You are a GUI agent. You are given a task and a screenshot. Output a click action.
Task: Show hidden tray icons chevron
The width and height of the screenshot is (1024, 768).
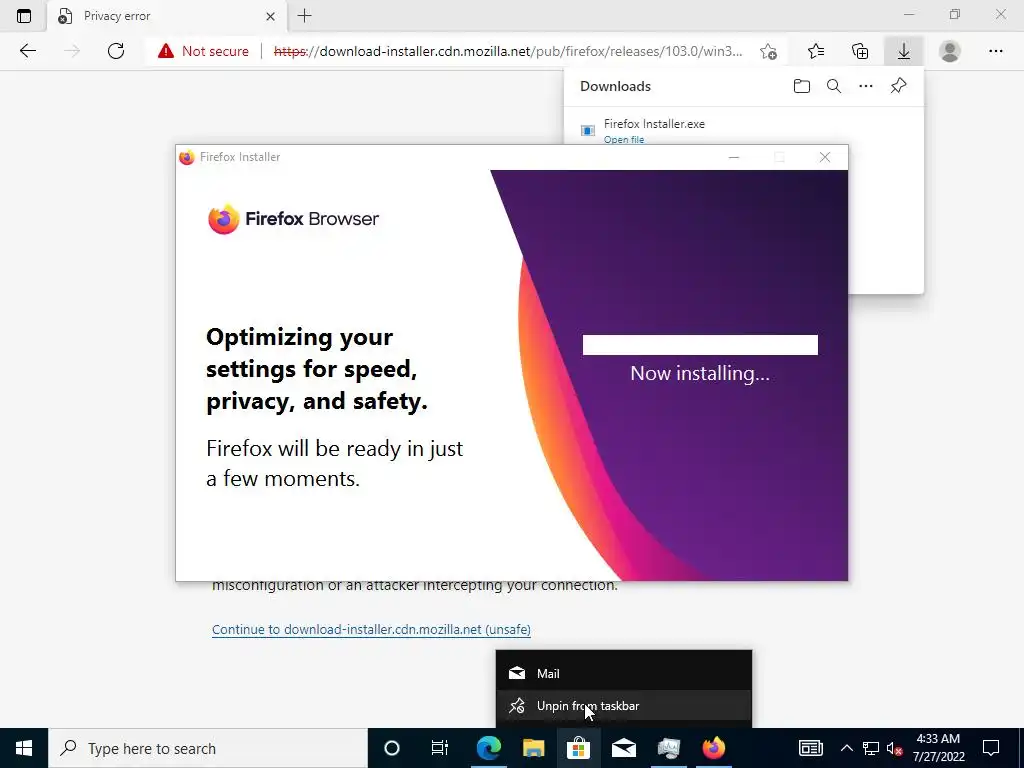[846, 748]
